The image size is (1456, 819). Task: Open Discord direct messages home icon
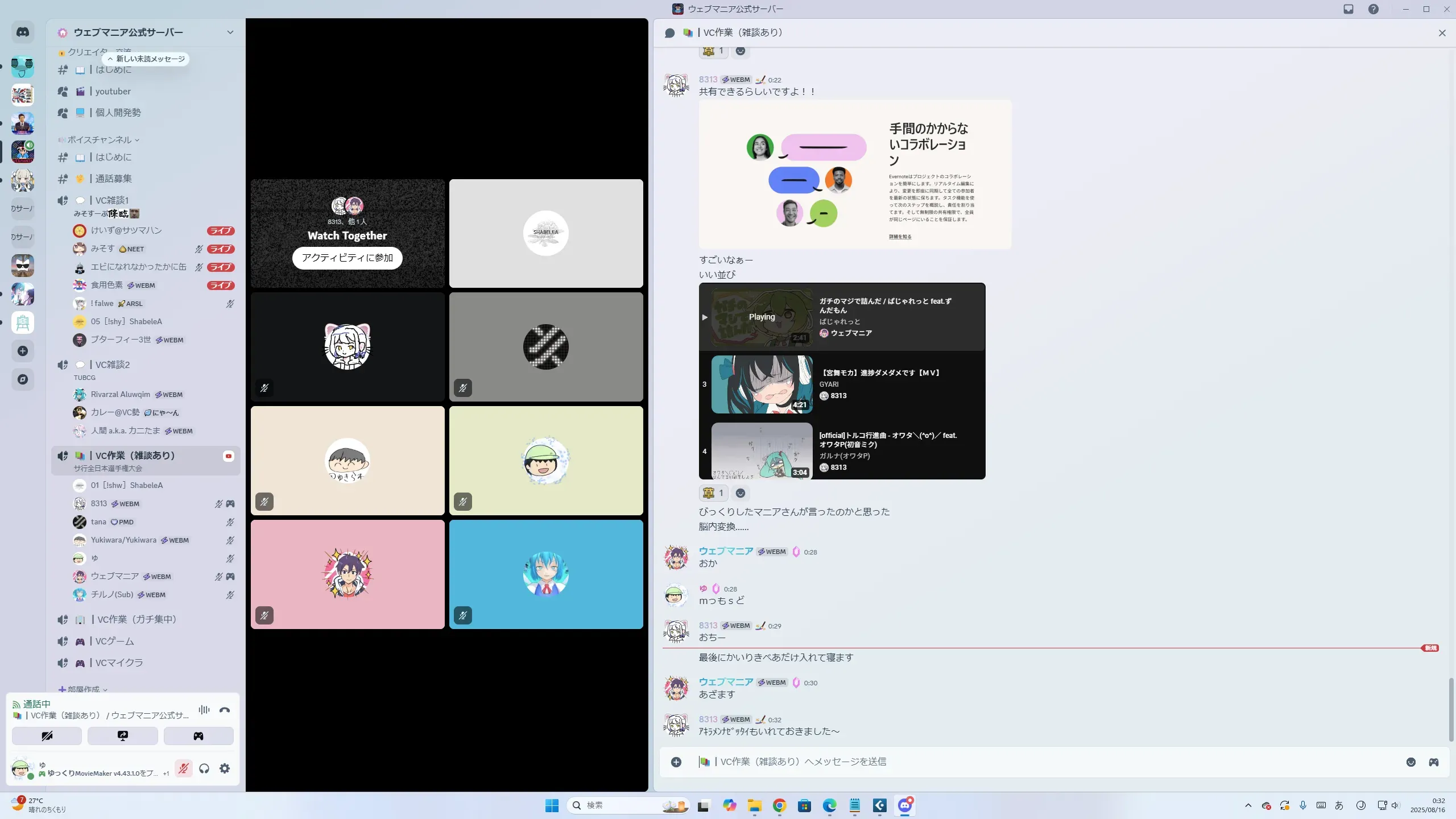[23, 32]
